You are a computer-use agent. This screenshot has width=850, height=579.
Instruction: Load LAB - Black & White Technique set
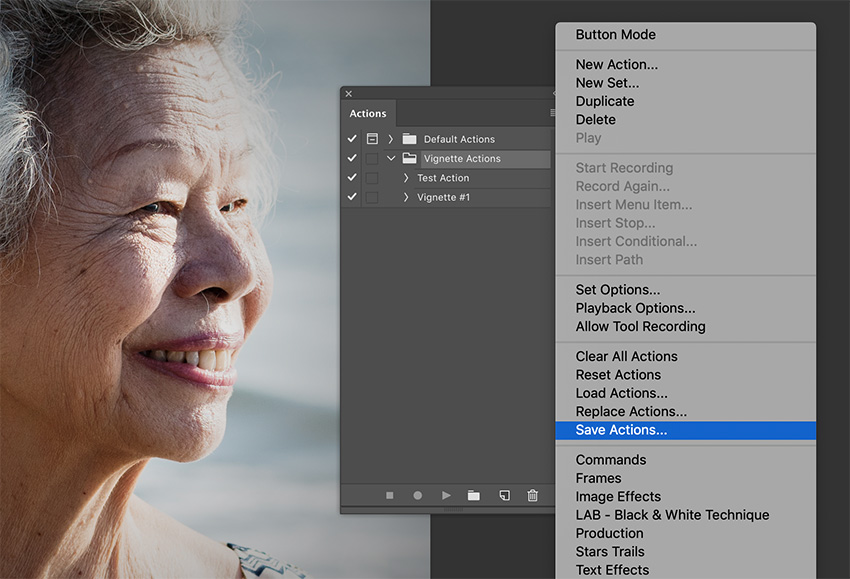[686, 516]
